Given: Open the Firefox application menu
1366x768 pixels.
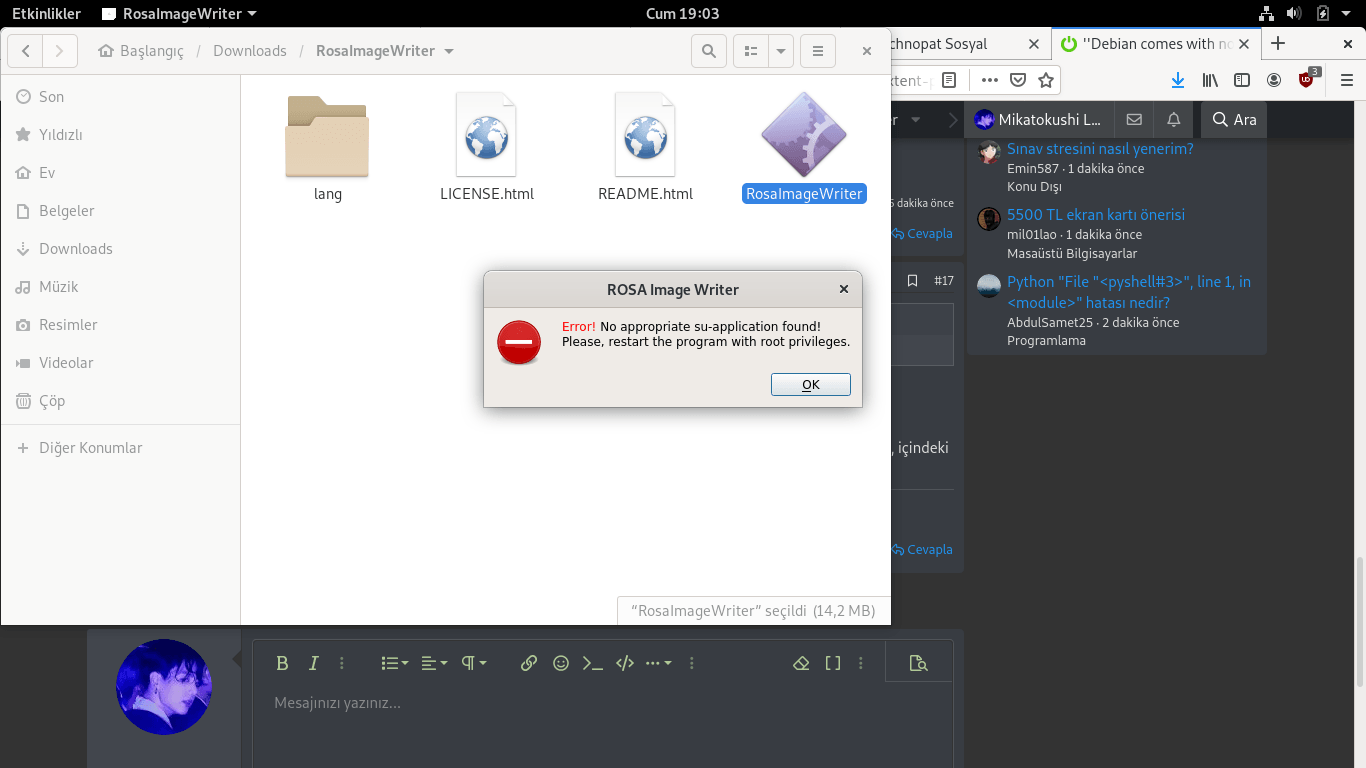Looking at the screenshot, I should pos(1346,80).
